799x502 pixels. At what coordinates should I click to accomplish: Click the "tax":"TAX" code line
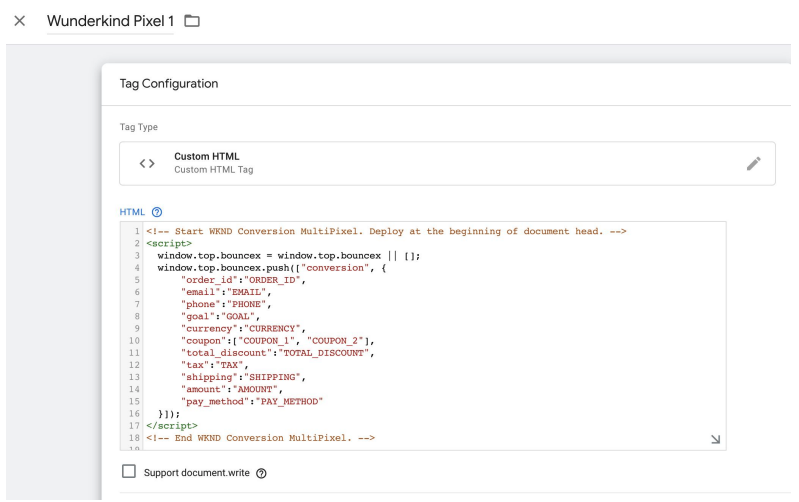pyautogui.click(x=215, y=365)
